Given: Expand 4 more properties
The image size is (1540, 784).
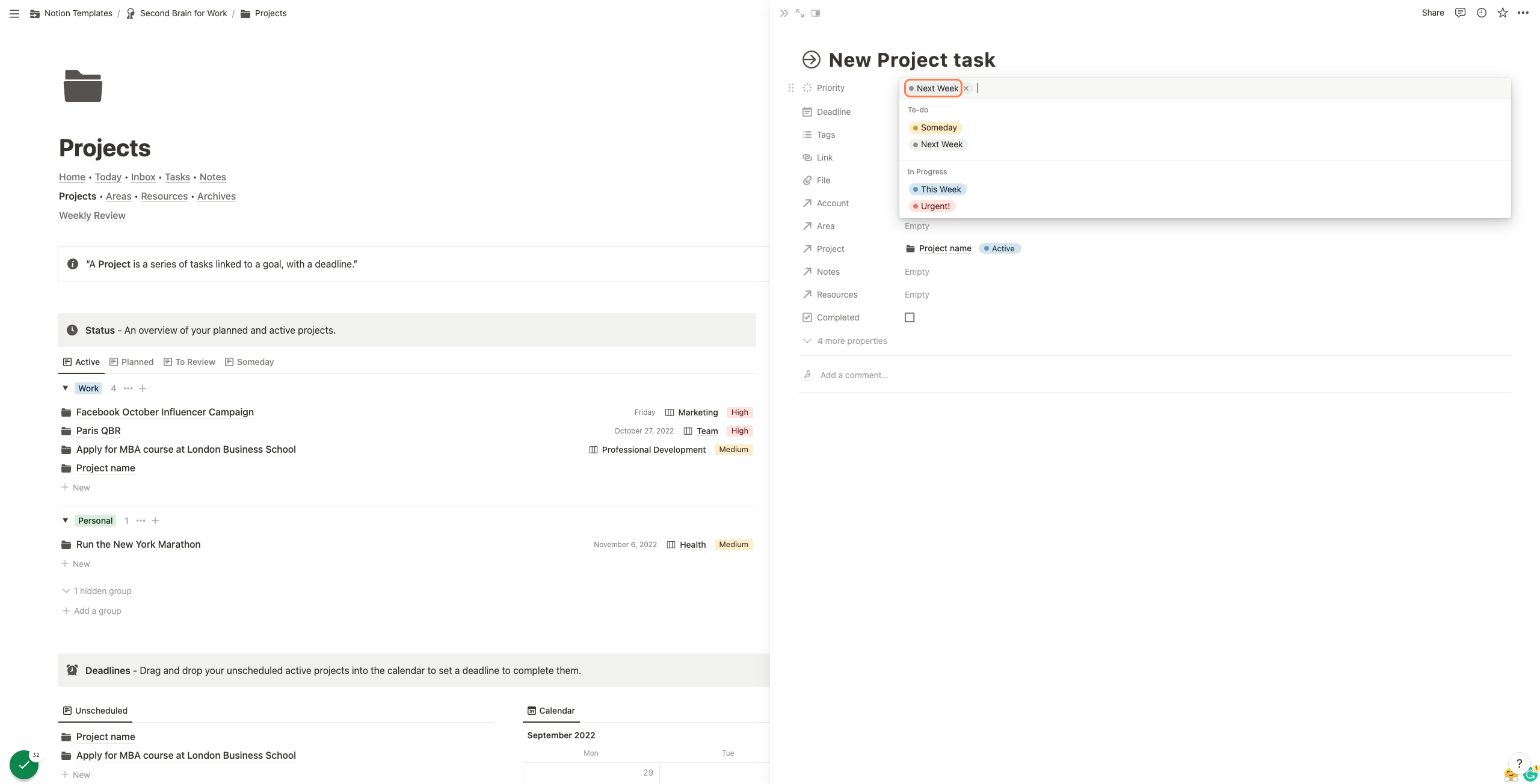Looking at the screenshot, I should (845, 341).
